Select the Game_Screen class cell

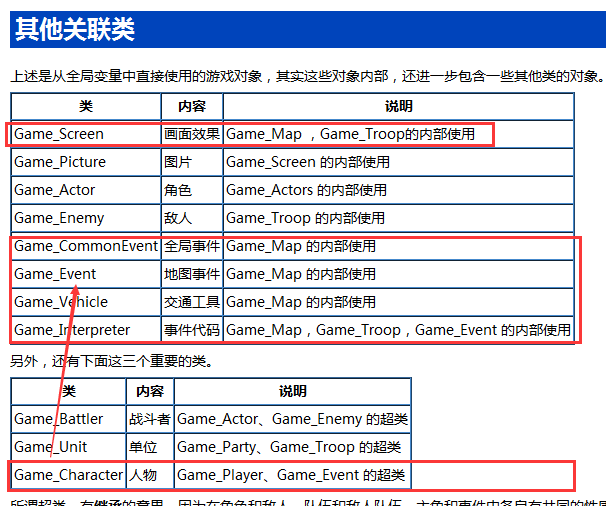[x=86, y=134]
